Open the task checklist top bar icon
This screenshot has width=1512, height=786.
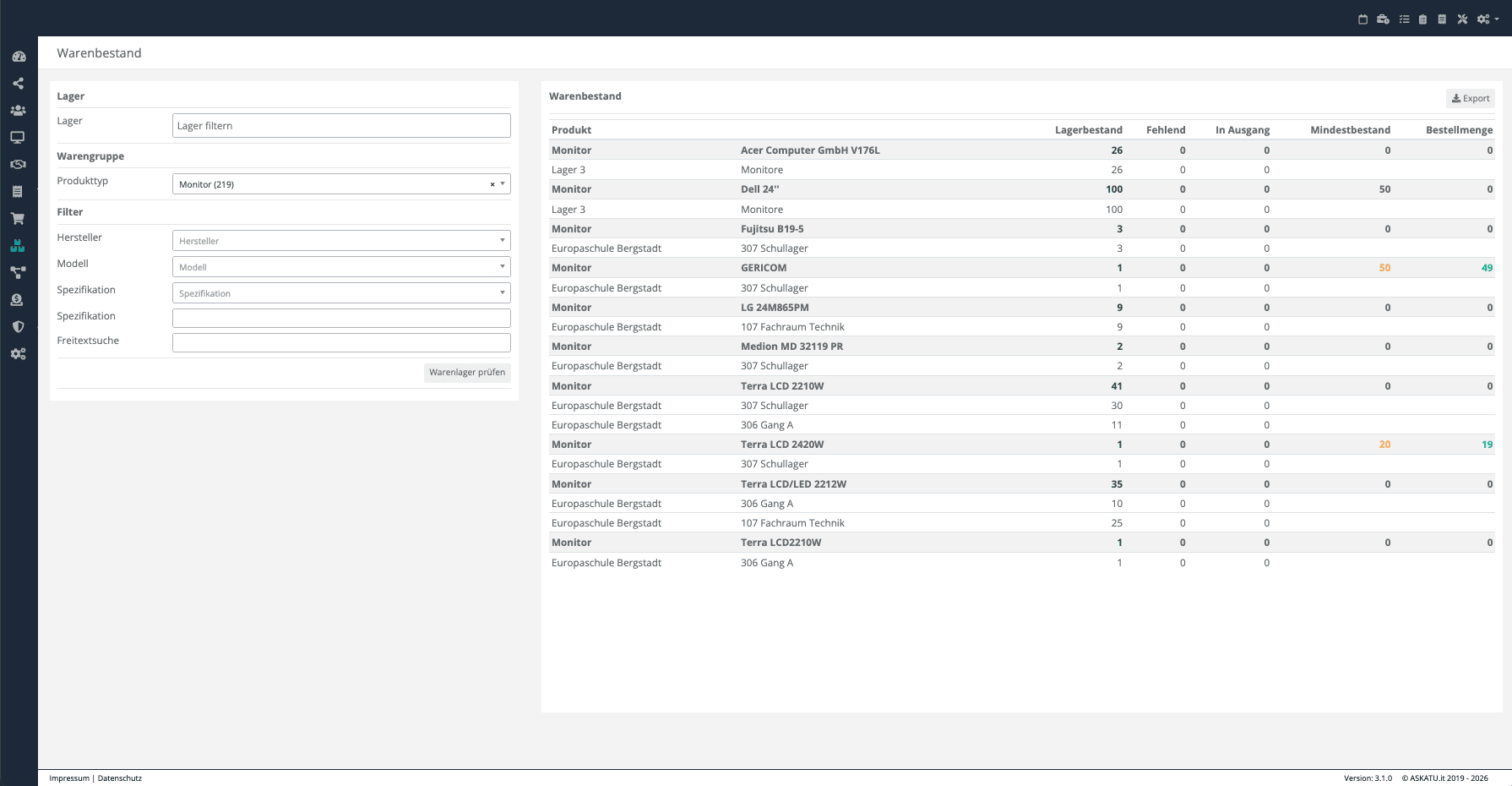tap(1404, 19)
